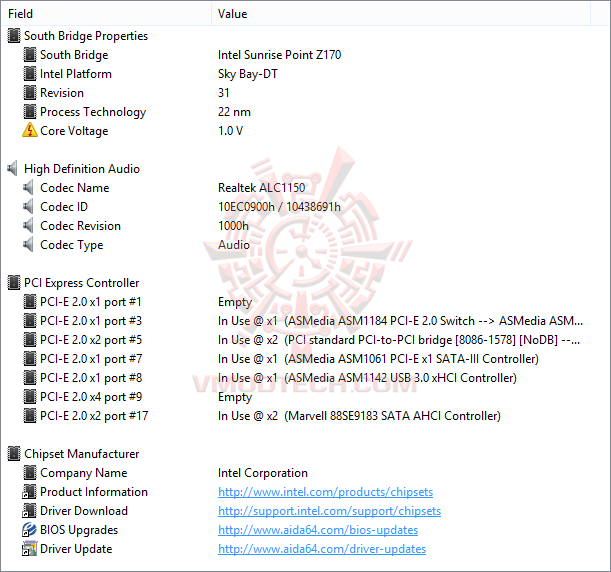
Task: Select the Intel Platform field label
Action: tap(76, 74)
